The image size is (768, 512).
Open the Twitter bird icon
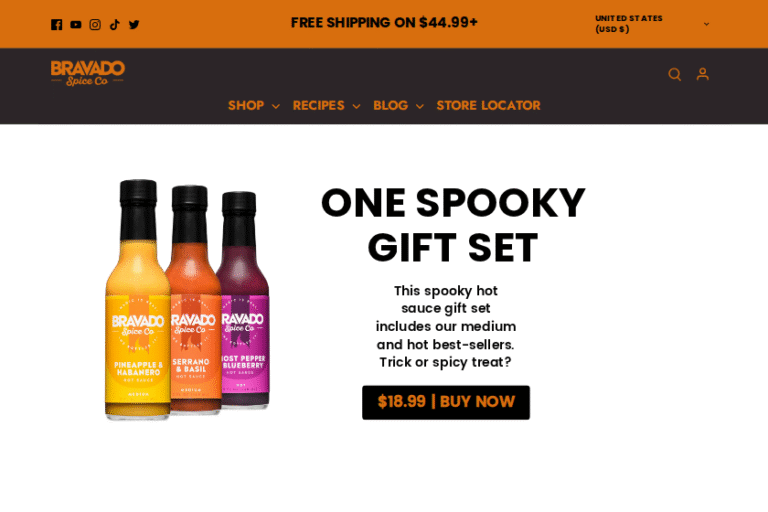134,24
